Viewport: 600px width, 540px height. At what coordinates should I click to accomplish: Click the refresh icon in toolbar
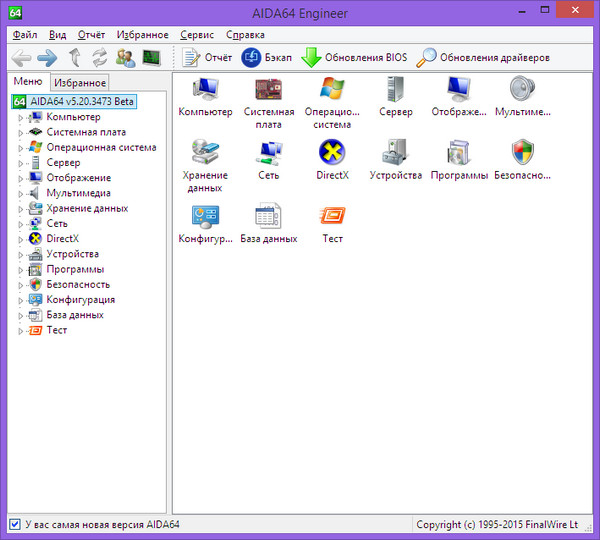(x=99, y=58)
